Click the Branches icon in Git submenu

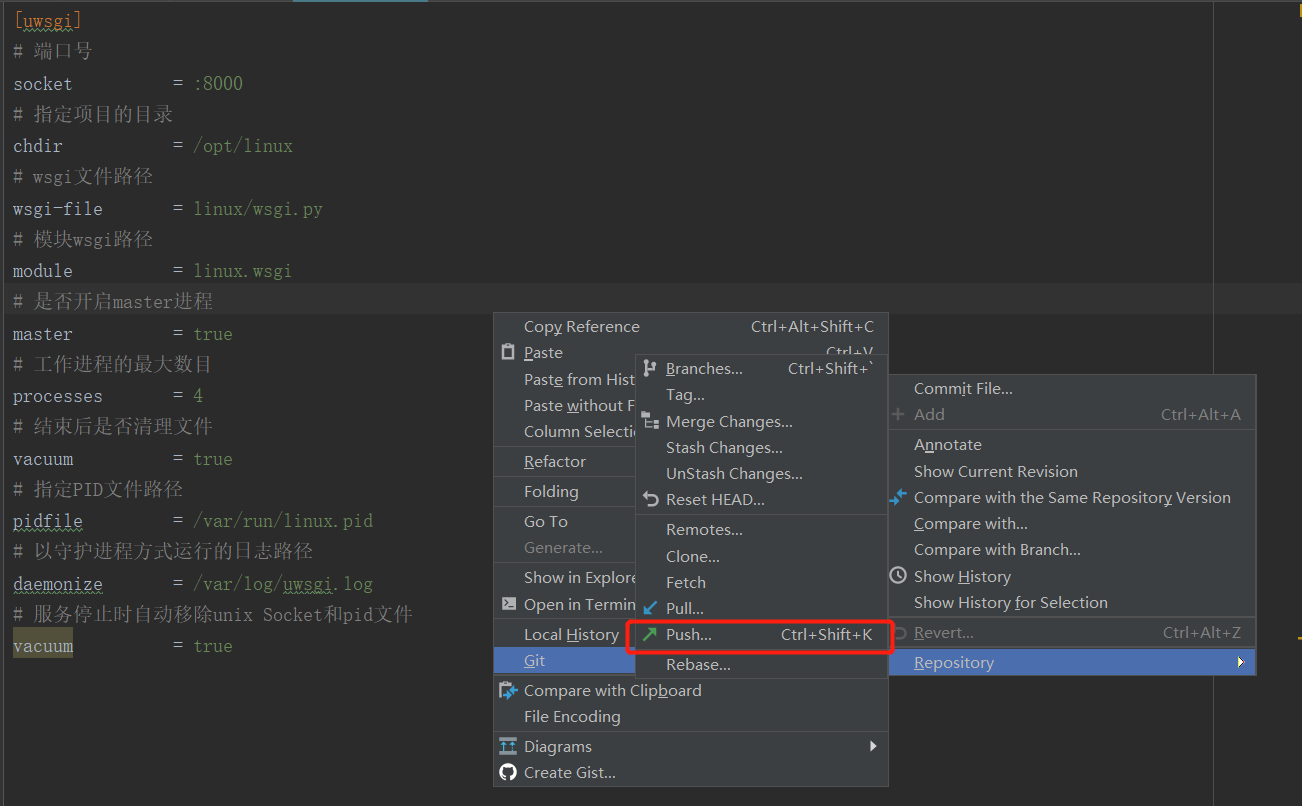coord(650,369)
